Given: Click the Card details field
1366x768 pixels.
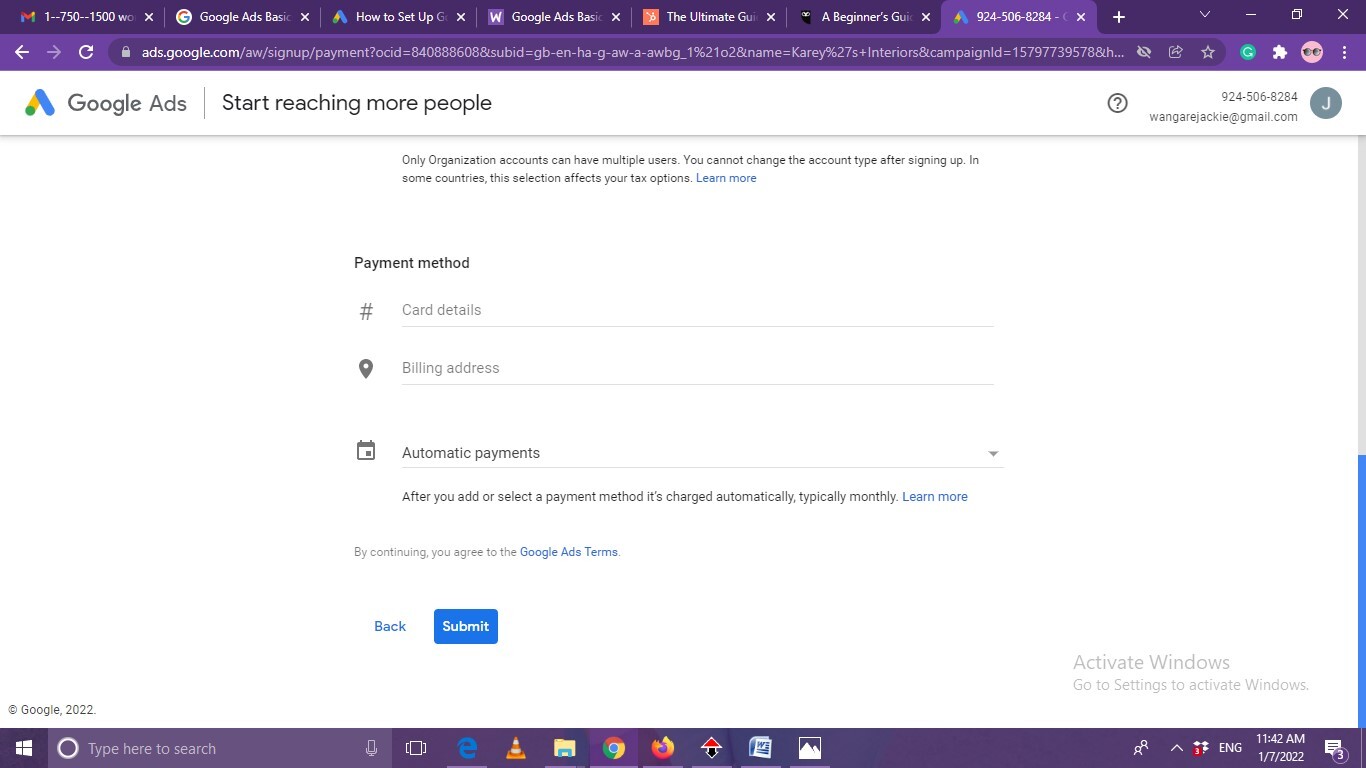Looking at the screenshot, I should click(697, 310).
